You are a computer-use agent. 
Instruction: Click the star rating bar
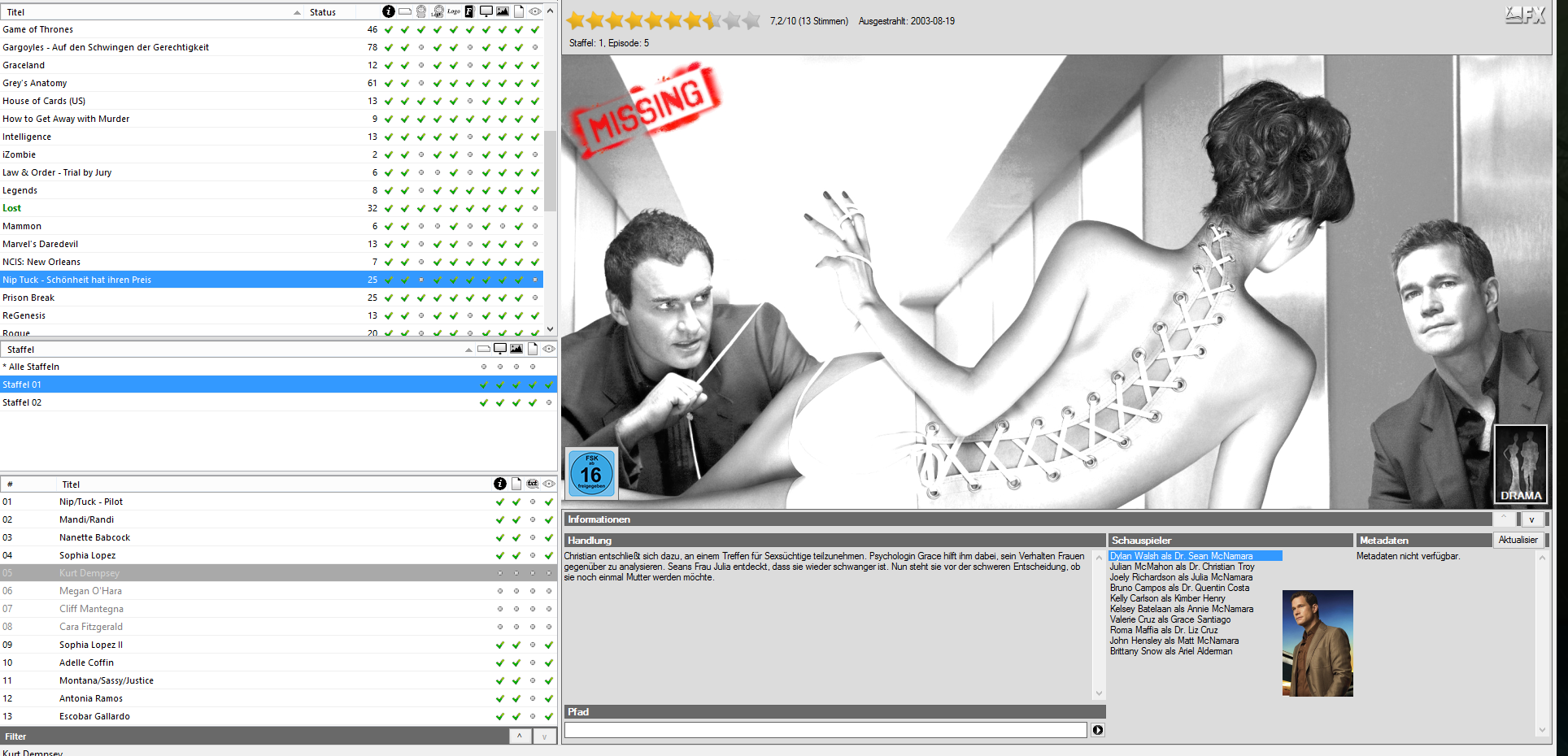point(664,20)
